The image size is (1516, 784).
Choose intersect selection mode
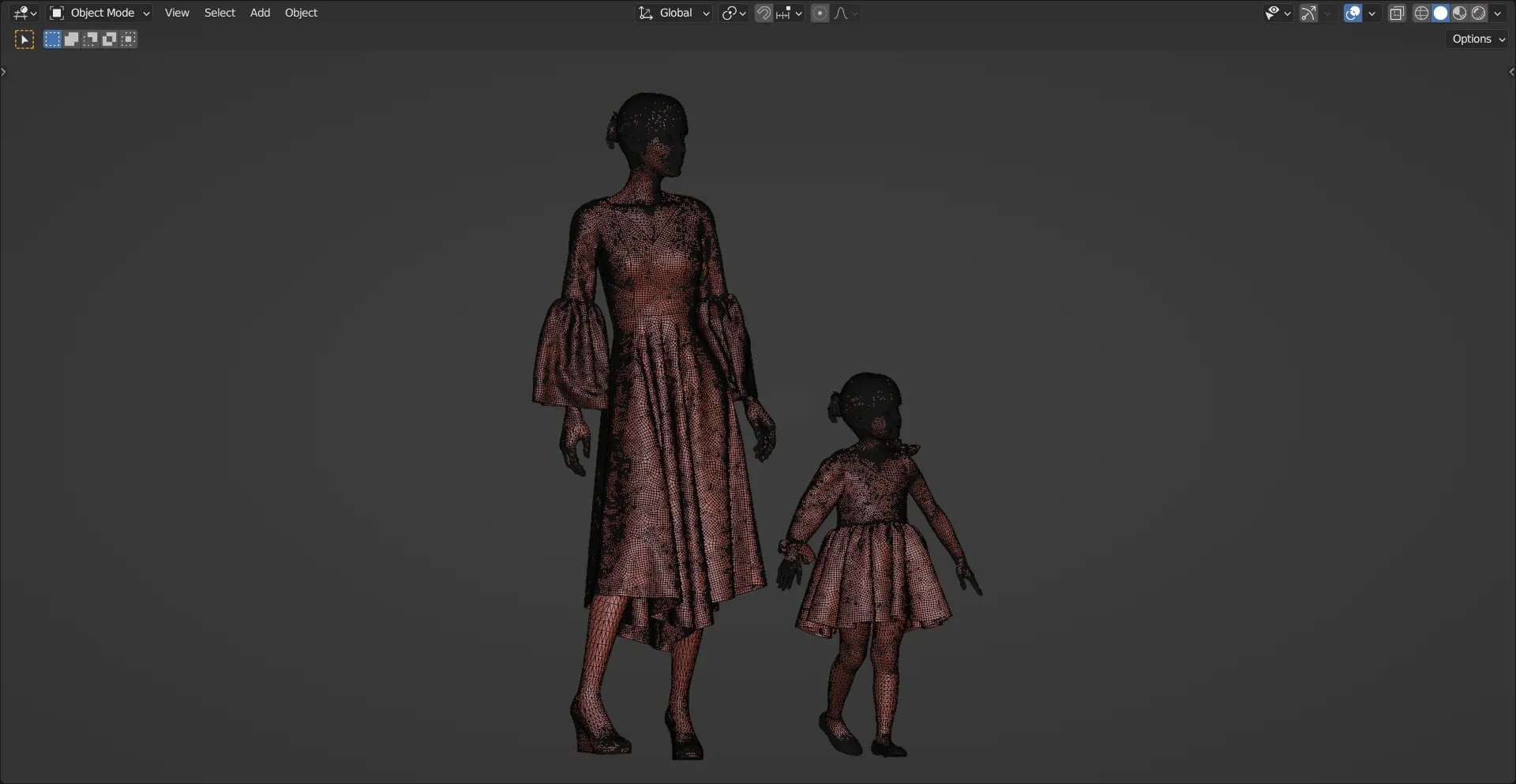click(128, 39)
